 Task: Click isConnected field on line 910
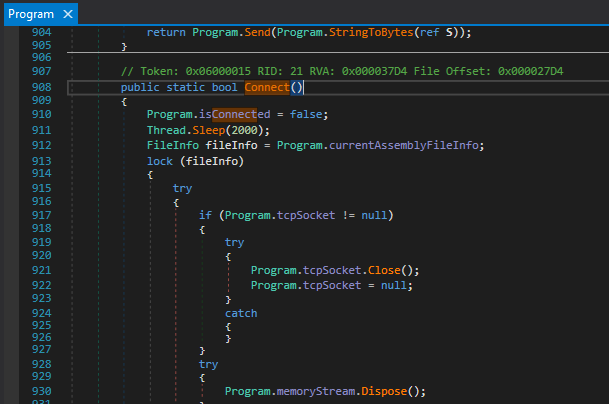[235, 115]
